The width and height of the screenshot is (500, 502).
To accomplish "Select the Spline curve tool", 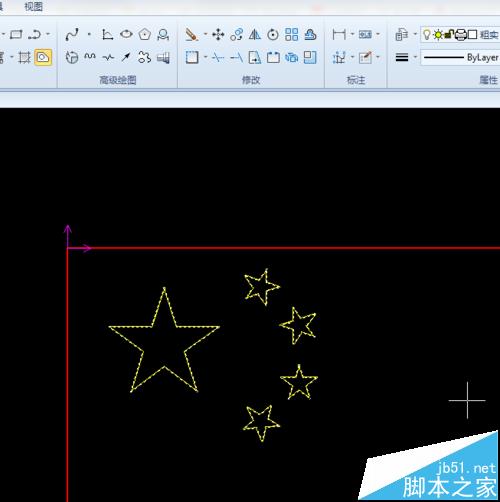I will [72, 34].
